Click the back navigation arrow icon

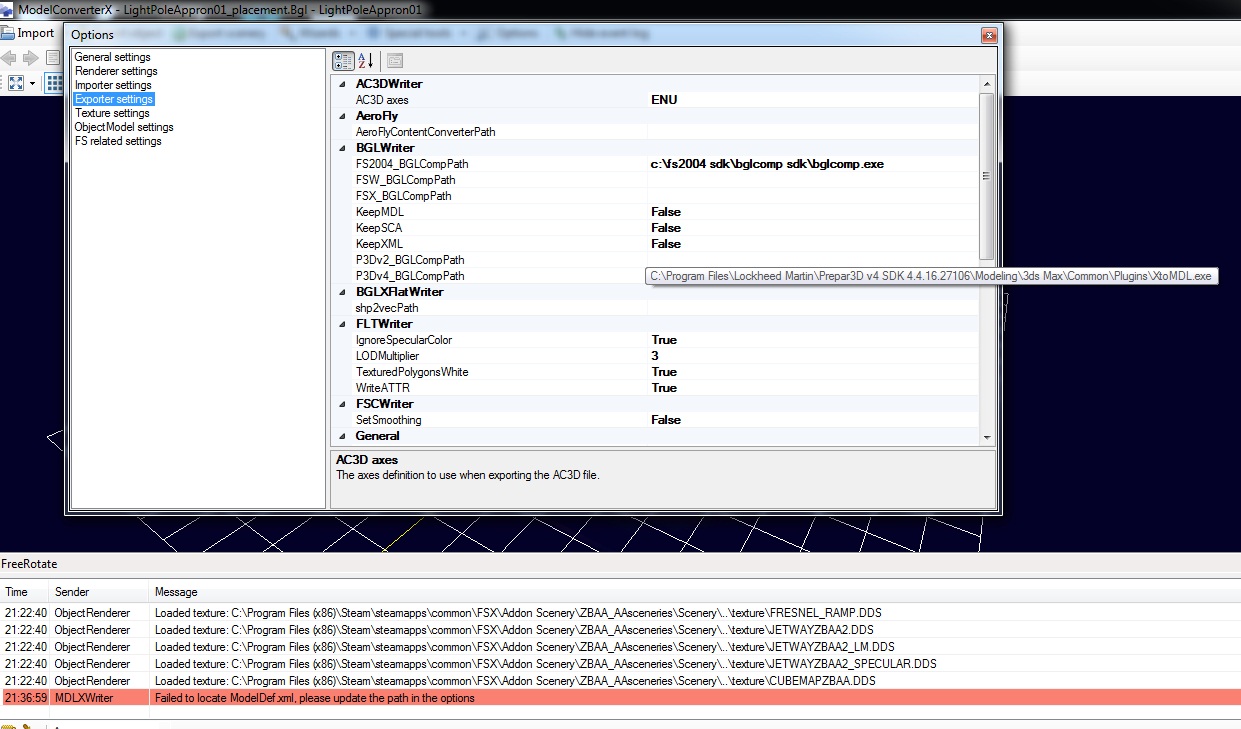click(10, 57)
